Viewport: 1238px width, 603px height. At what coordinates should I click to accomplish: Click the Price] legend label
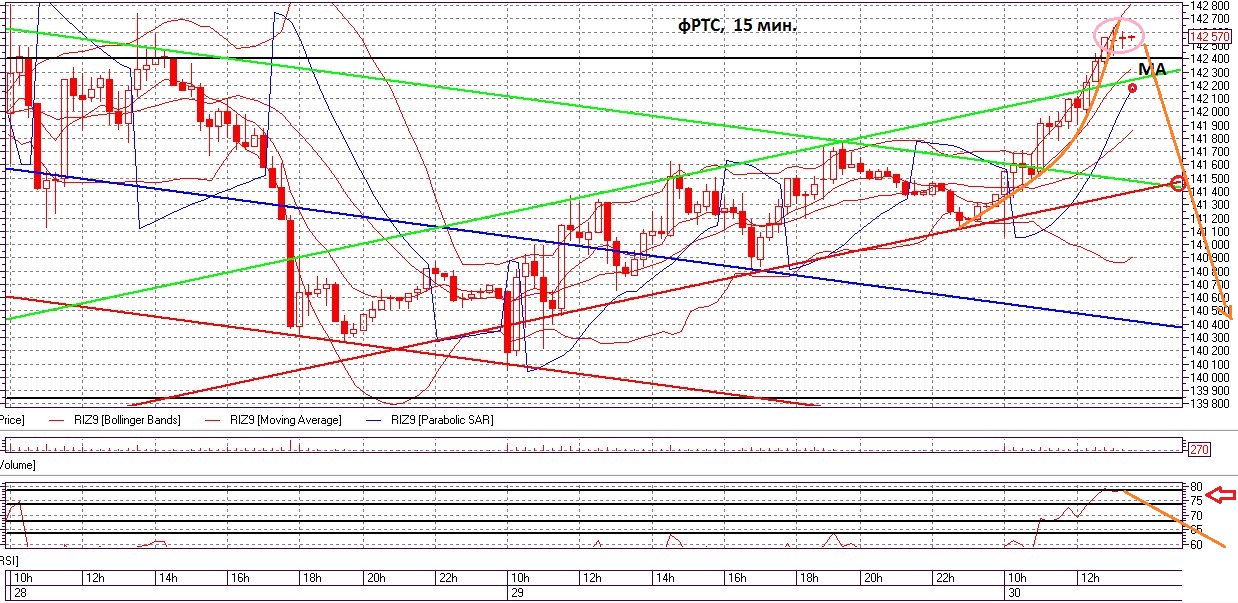(x=12, y=421)
